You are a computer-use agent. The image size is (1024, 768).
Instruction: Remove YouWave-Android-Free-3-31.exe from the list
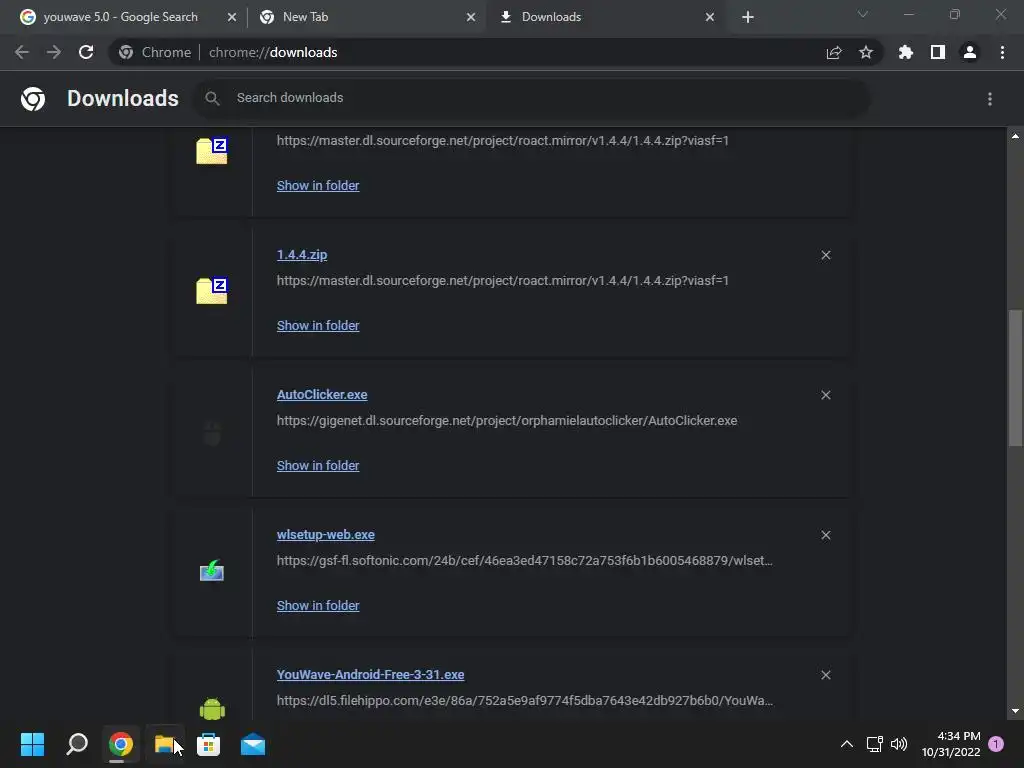826,675
